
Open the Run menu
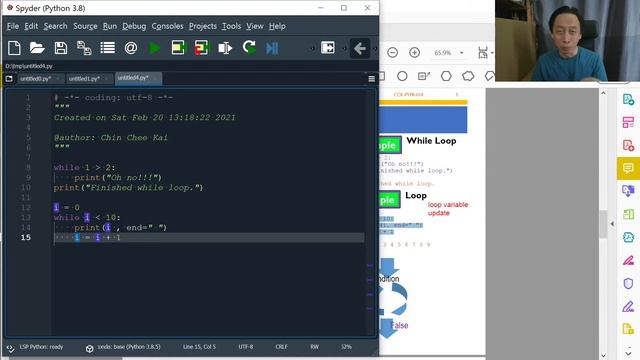(109, 26)
